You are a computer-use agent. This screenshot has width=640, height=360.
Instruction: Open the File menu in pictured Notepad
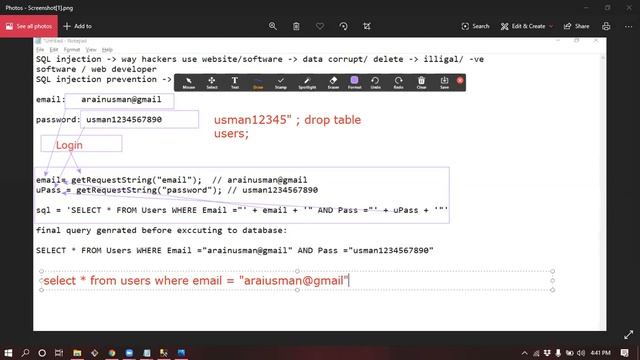pos(40,50)
